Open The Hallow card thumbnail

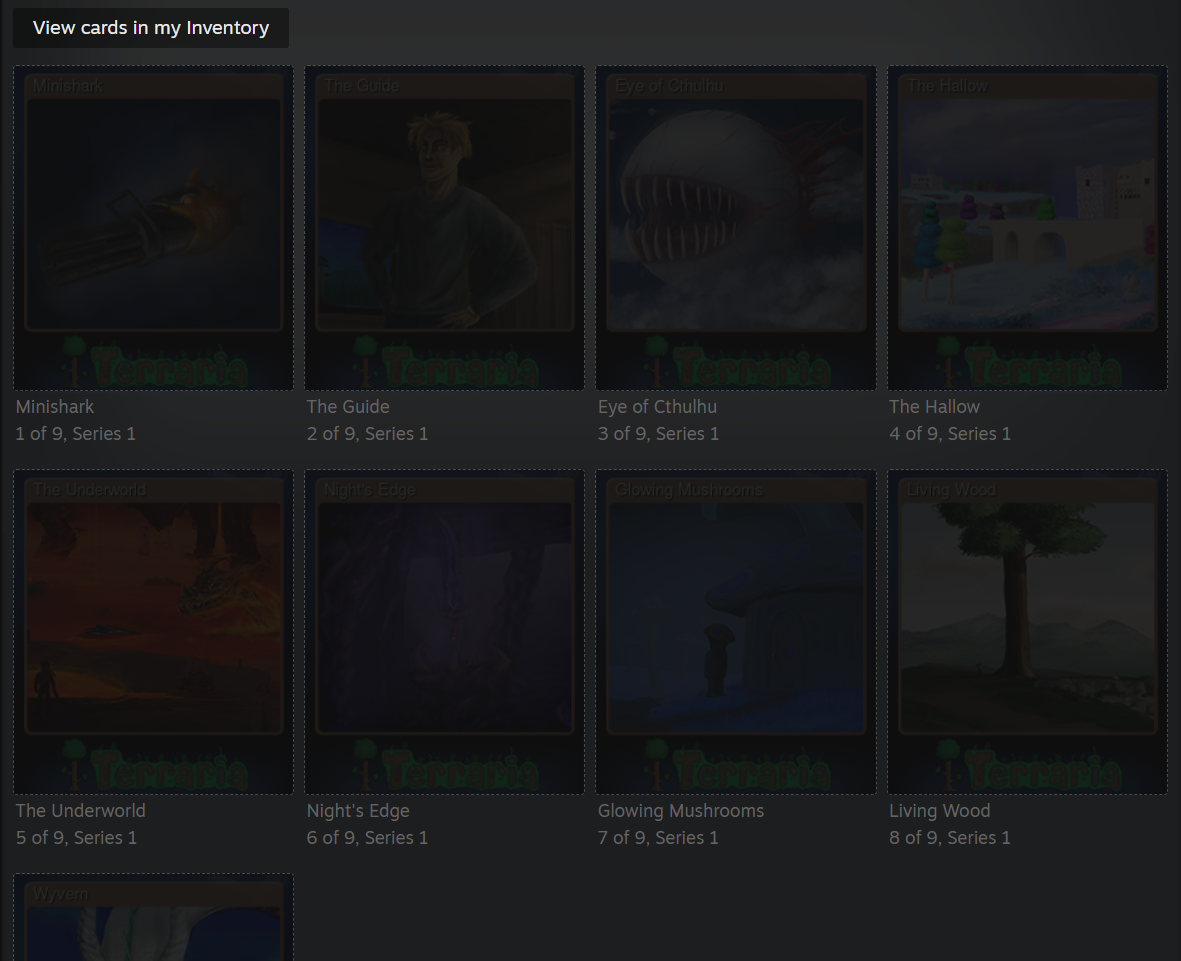point(1027,227)
